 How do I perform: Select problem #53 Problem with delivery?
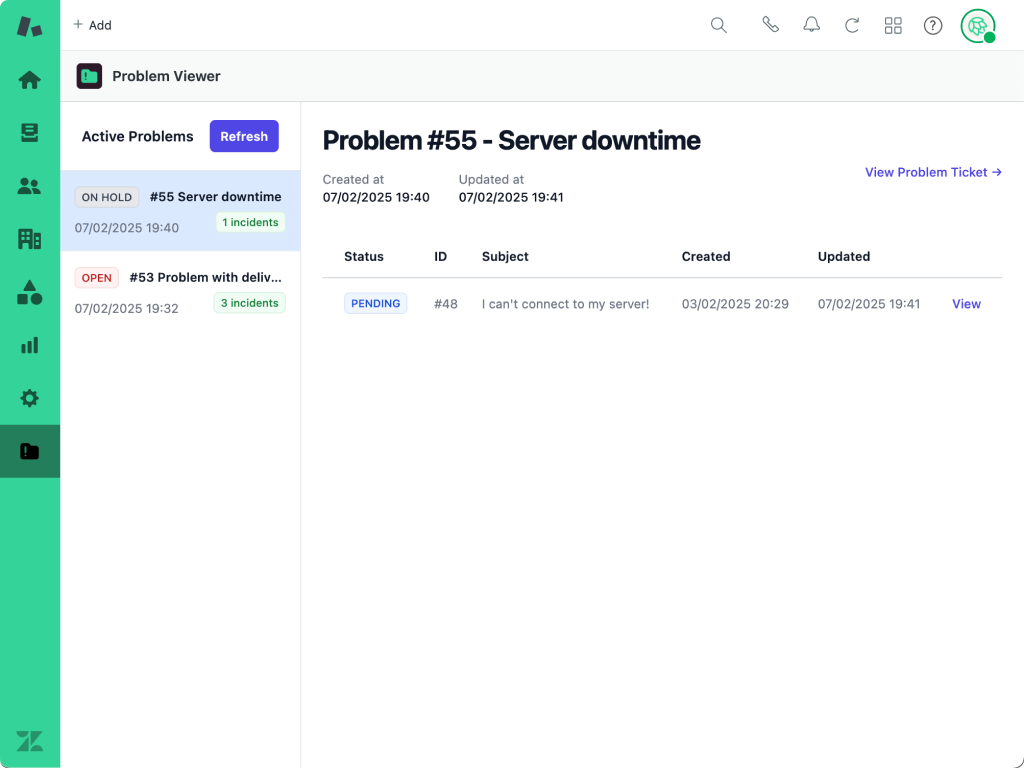click(180, 291)
